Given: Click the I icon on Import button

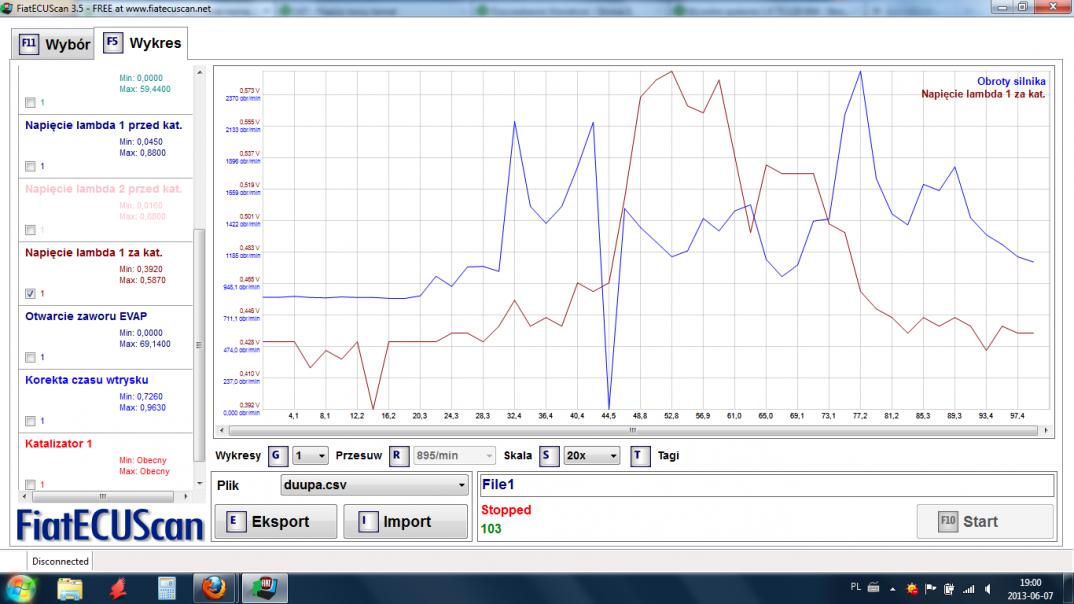Looking at the screenshot, I should pyautogui.click(x=367, y=522).
